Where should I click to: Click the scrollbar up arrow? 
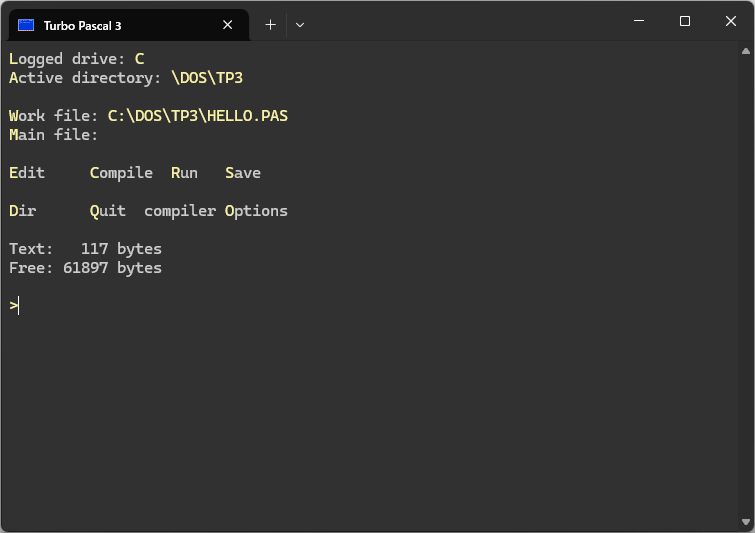point(746,51)
